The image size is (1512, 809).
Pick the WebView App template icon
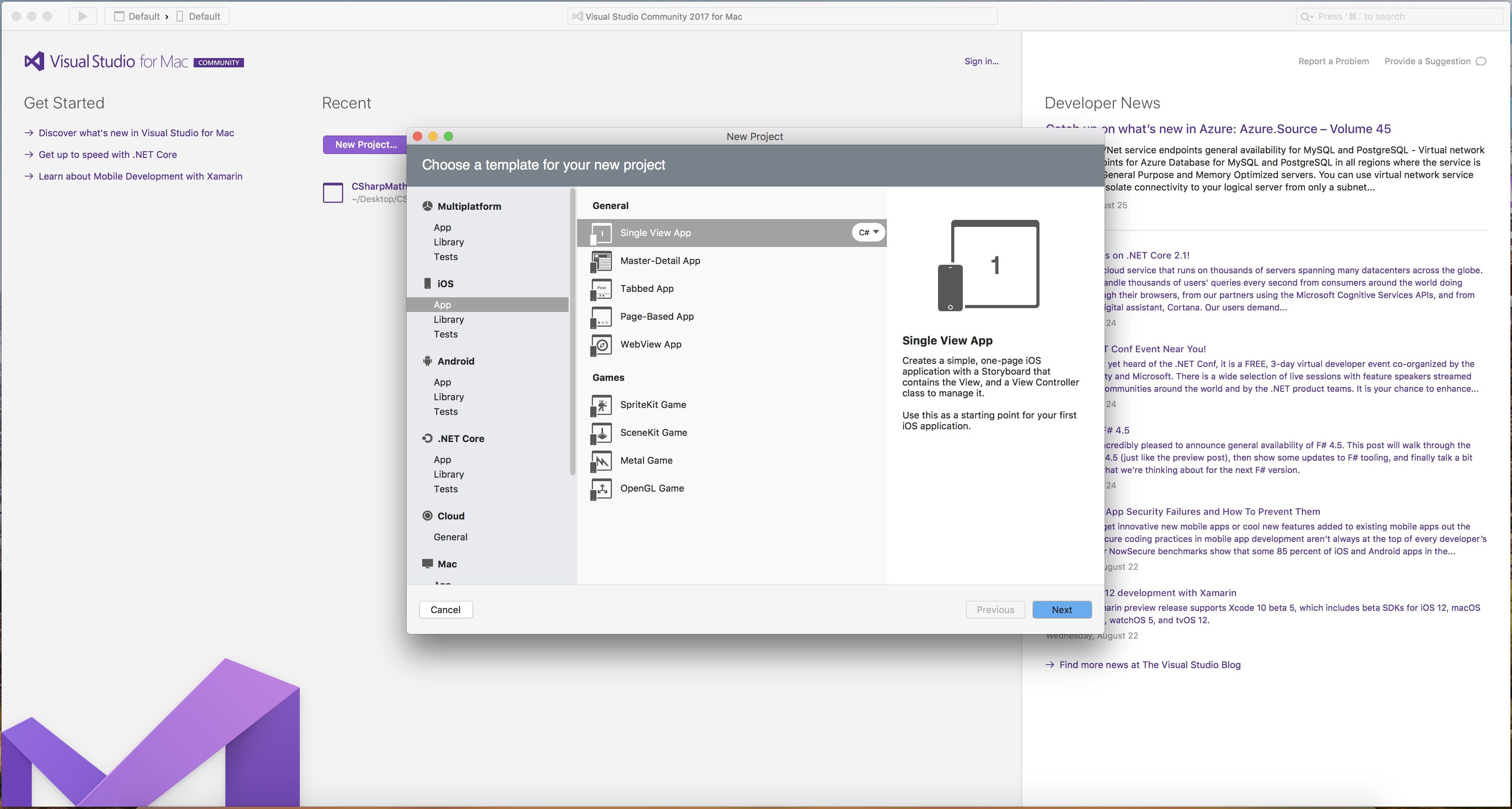pyautogui.click(x=601, y=345)
